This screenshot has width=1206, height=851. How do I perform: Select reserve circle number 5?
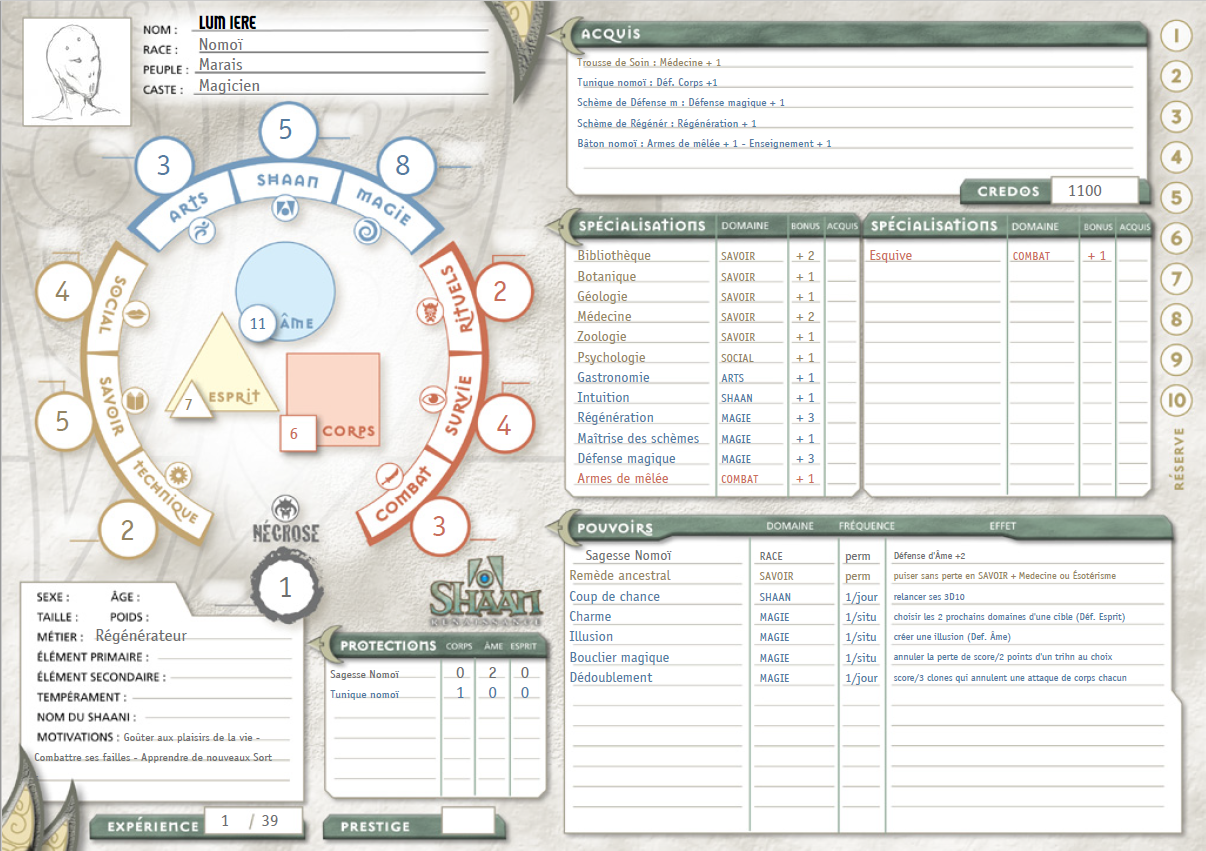click(x=1177, y=198)
